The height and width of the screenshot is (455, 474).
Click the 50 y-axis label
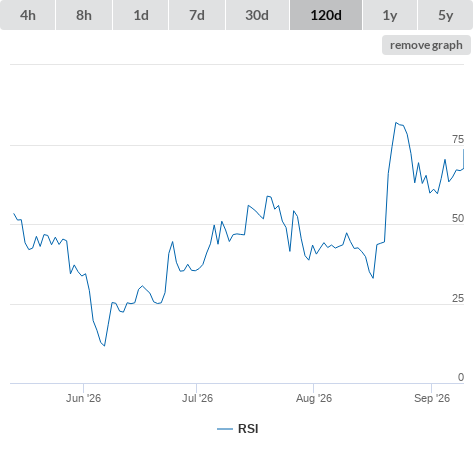pos(458,218)
